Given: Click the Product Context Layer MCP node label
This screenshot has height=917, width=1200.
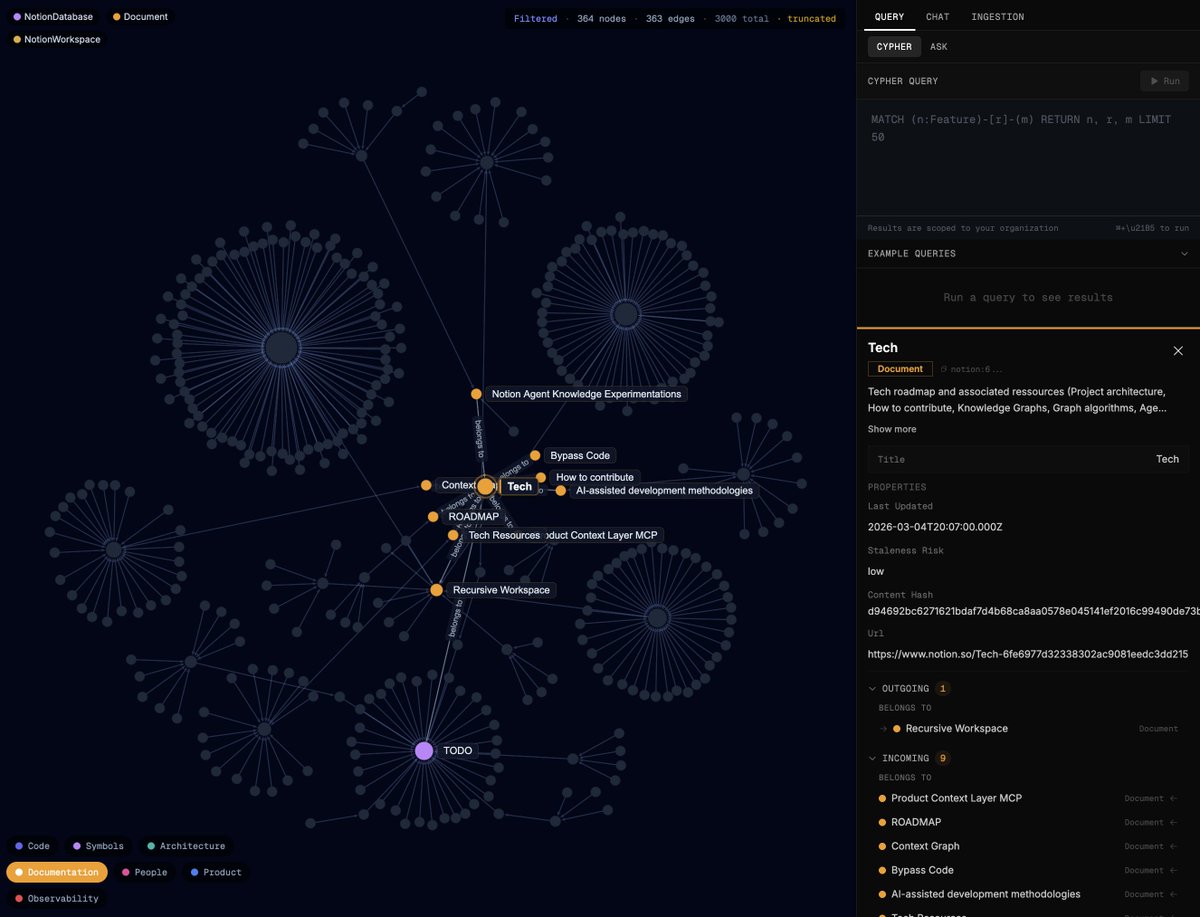Looking at the screenshot, I should pyautogui.click(x=603, y=535).
